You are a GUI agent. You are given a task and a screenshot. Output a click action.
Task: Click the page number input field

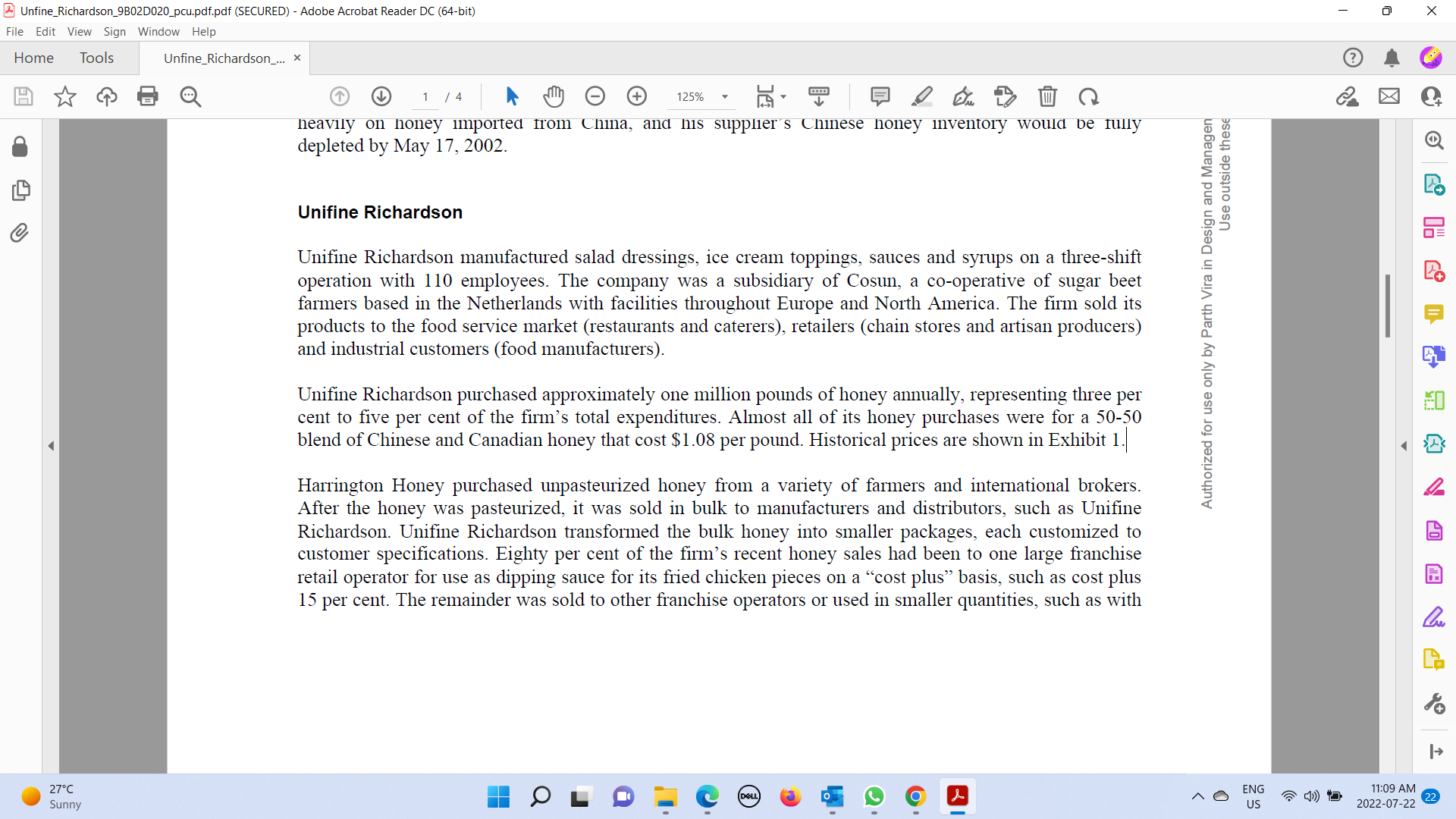click(425, 96)
